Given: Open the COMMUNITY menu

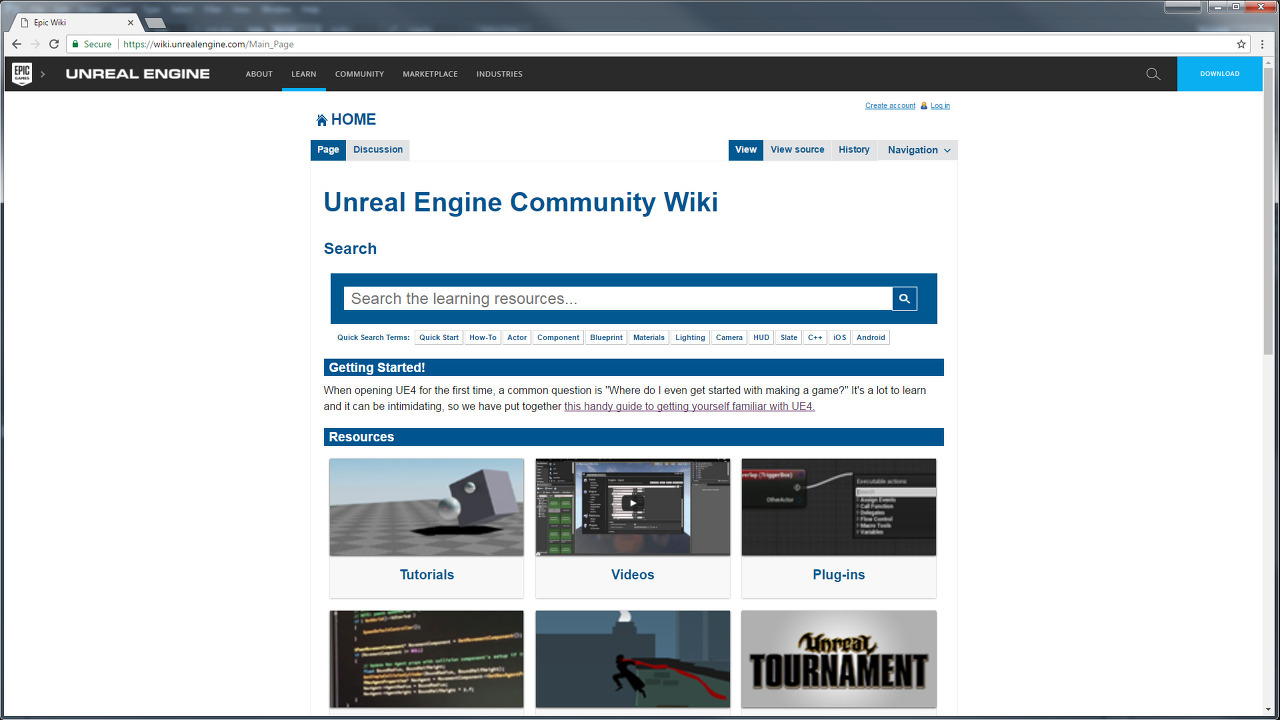Looking at the screenshot, I should coord(359,74).
